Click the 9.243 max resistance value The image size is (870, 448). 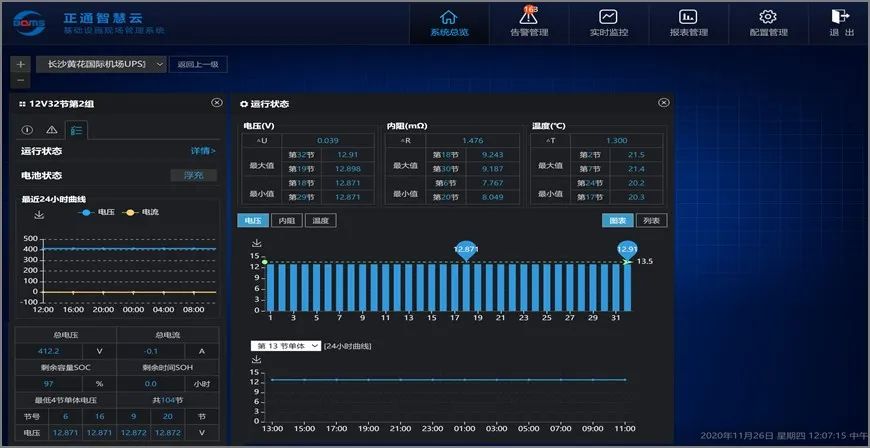point(493,155)
